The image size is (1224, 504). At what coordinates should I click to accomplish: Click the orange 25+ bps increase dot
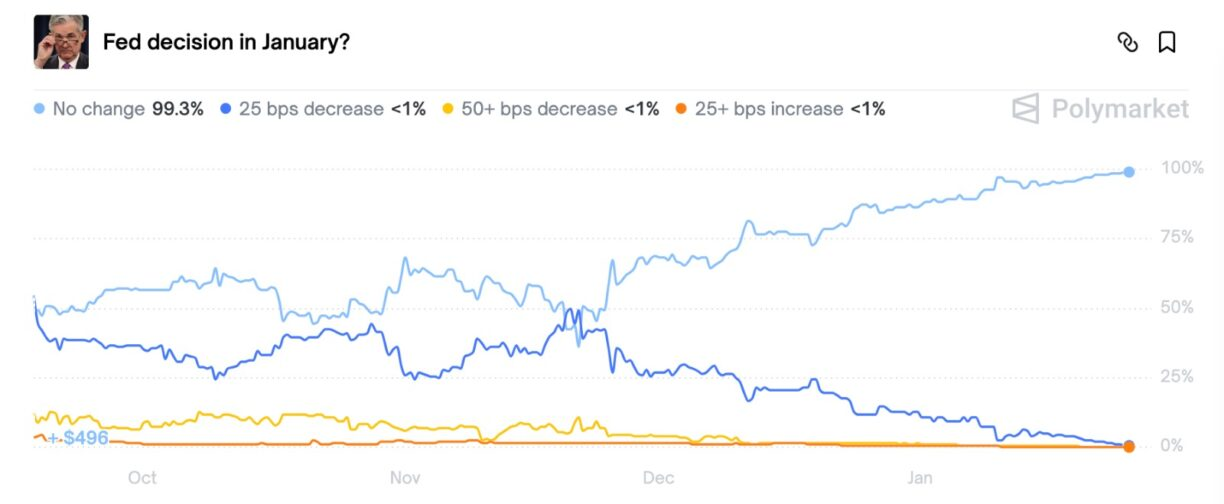(682, 109)
